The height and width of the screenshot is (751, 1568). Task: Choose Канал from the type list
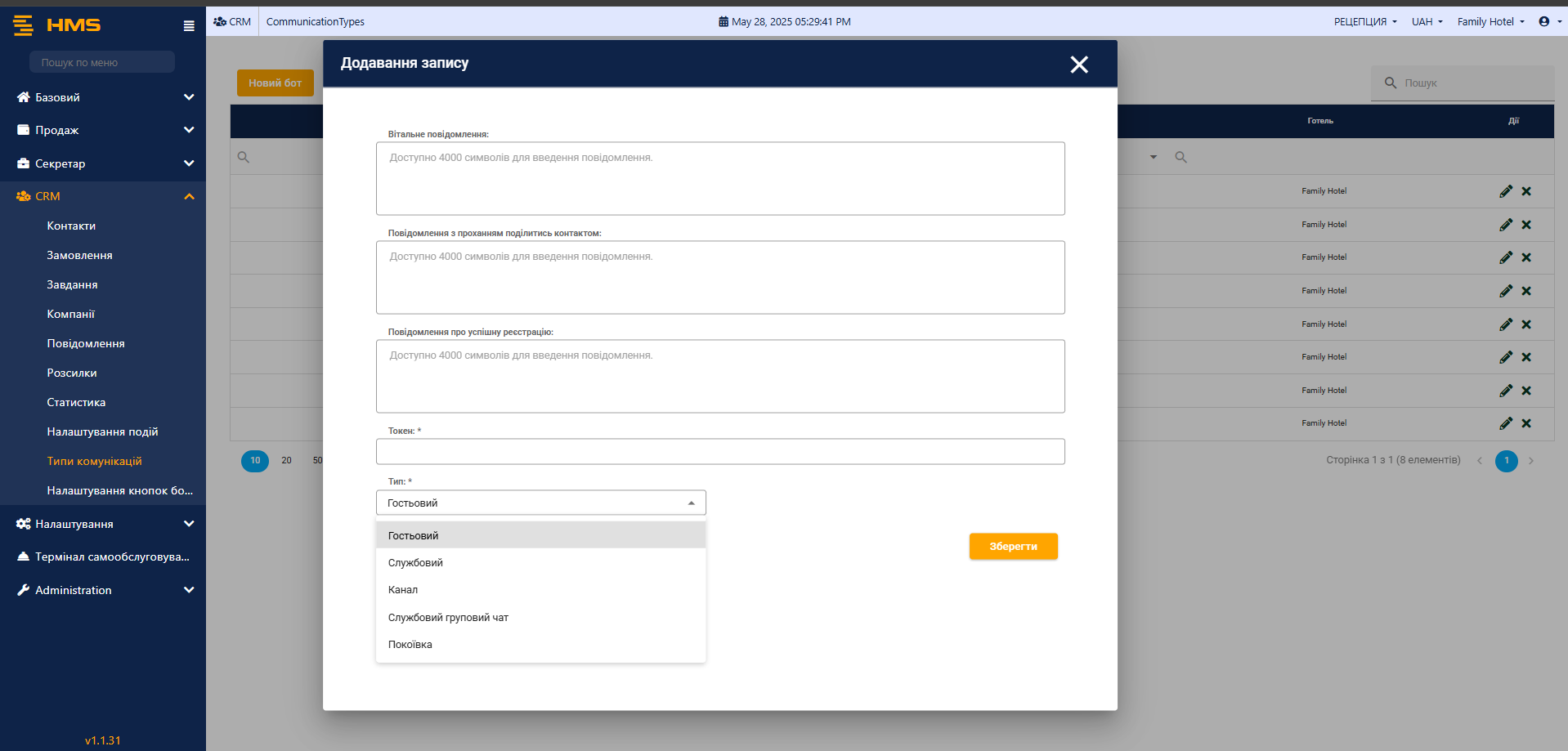coord(403,590)
